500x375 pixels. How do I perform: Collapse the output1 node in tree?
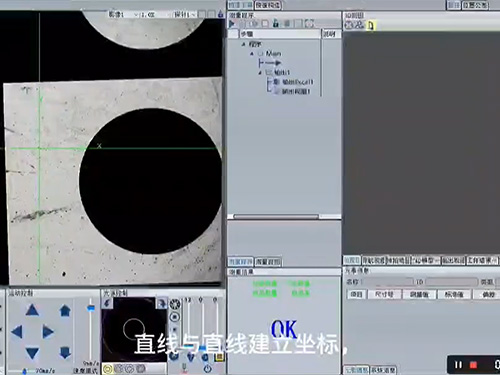tap(260, 72)
